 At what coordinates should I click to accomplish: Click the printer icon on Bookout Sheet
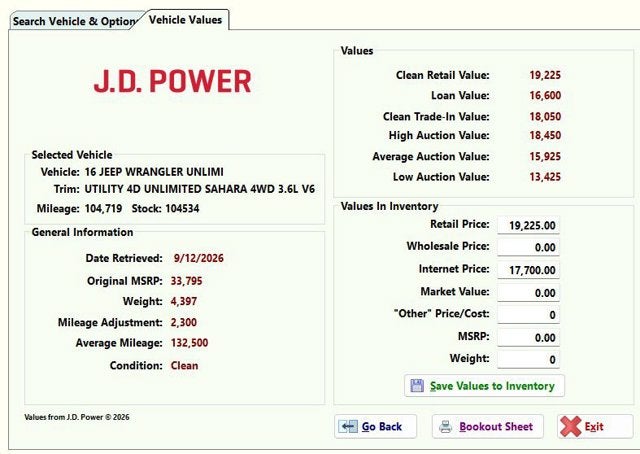445,427
